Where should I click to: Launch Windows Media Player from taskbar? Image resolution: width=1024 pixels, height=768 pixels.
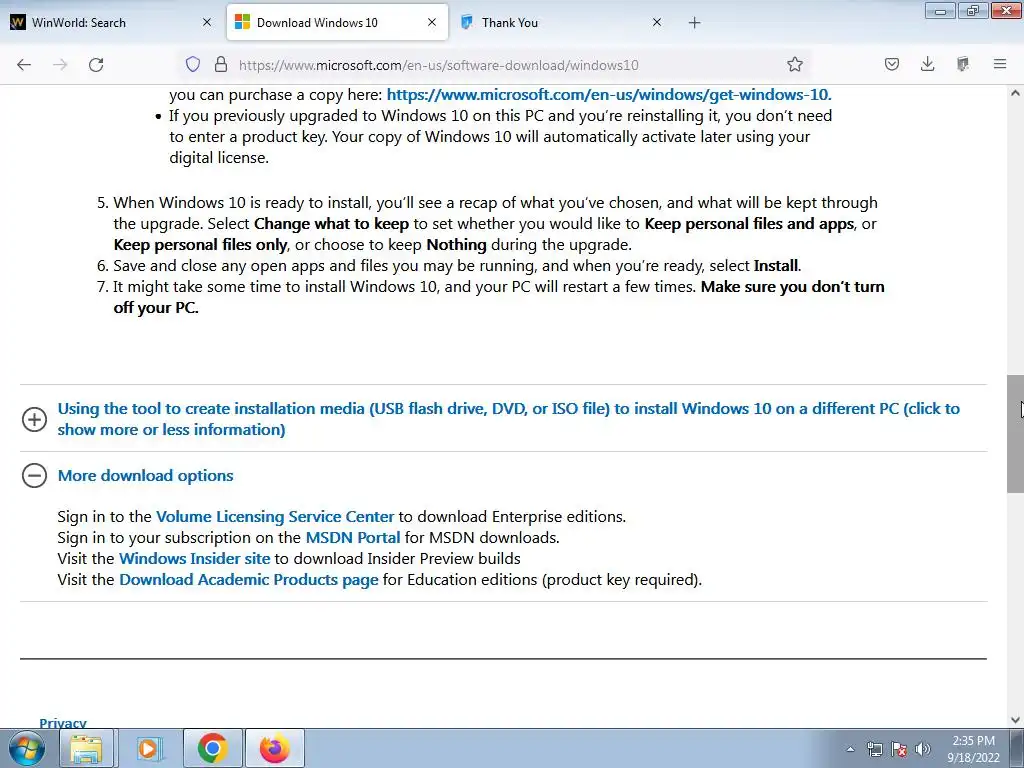pos(150,748)
